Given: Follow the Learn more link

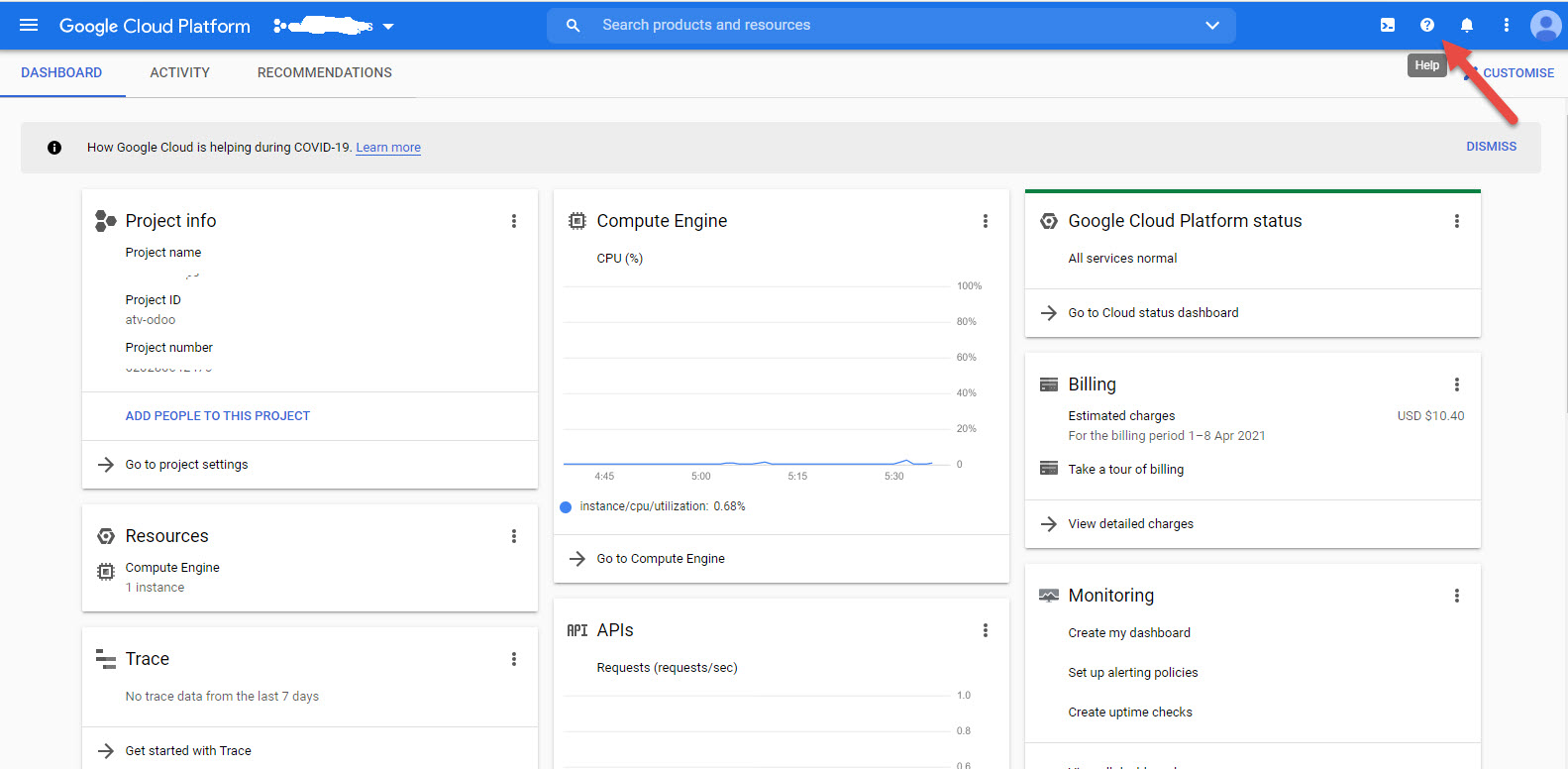Looking at the screenshot, I should point(388,148).
